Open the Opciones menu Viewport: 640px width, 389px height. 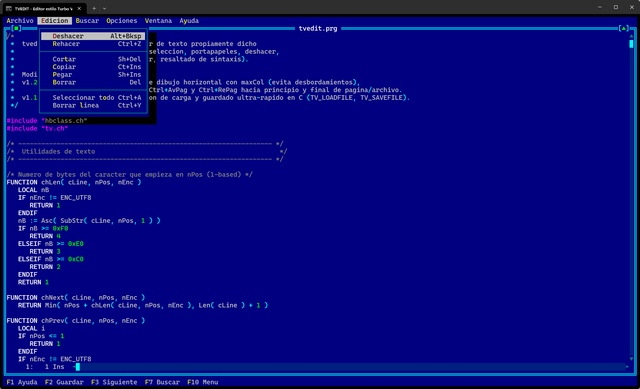pyautogui.click(x=122, y=21)
